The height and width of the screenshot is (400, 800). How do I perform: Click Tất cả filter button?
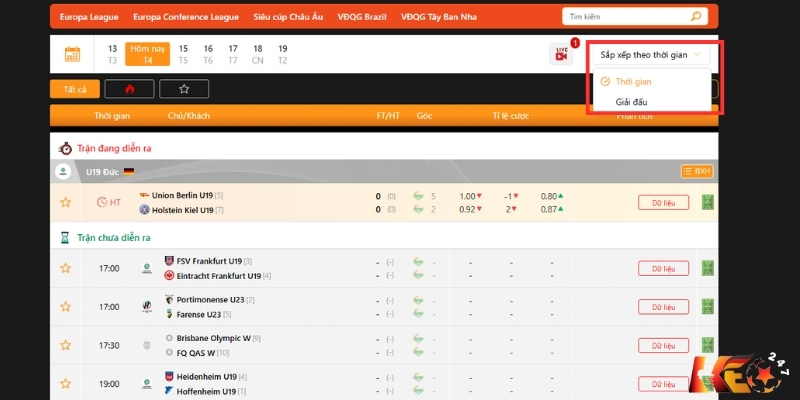tap(75, 89)
